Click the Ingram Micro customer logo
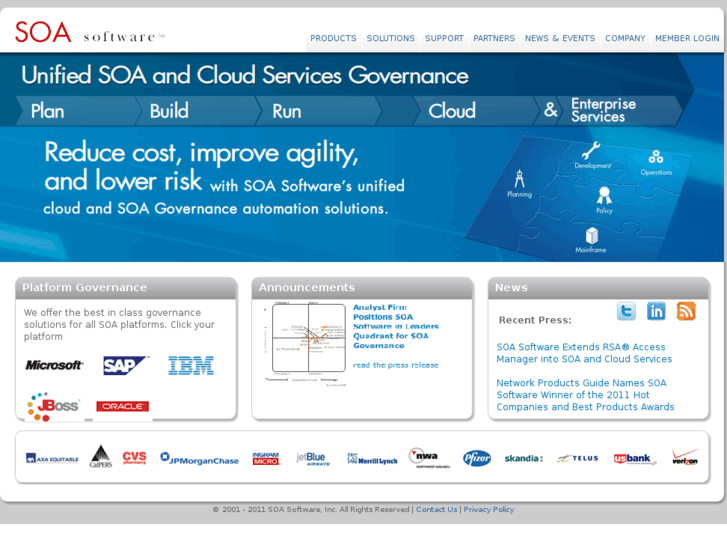The height and width of the screenshot is (545, 727). pos(266,458)
